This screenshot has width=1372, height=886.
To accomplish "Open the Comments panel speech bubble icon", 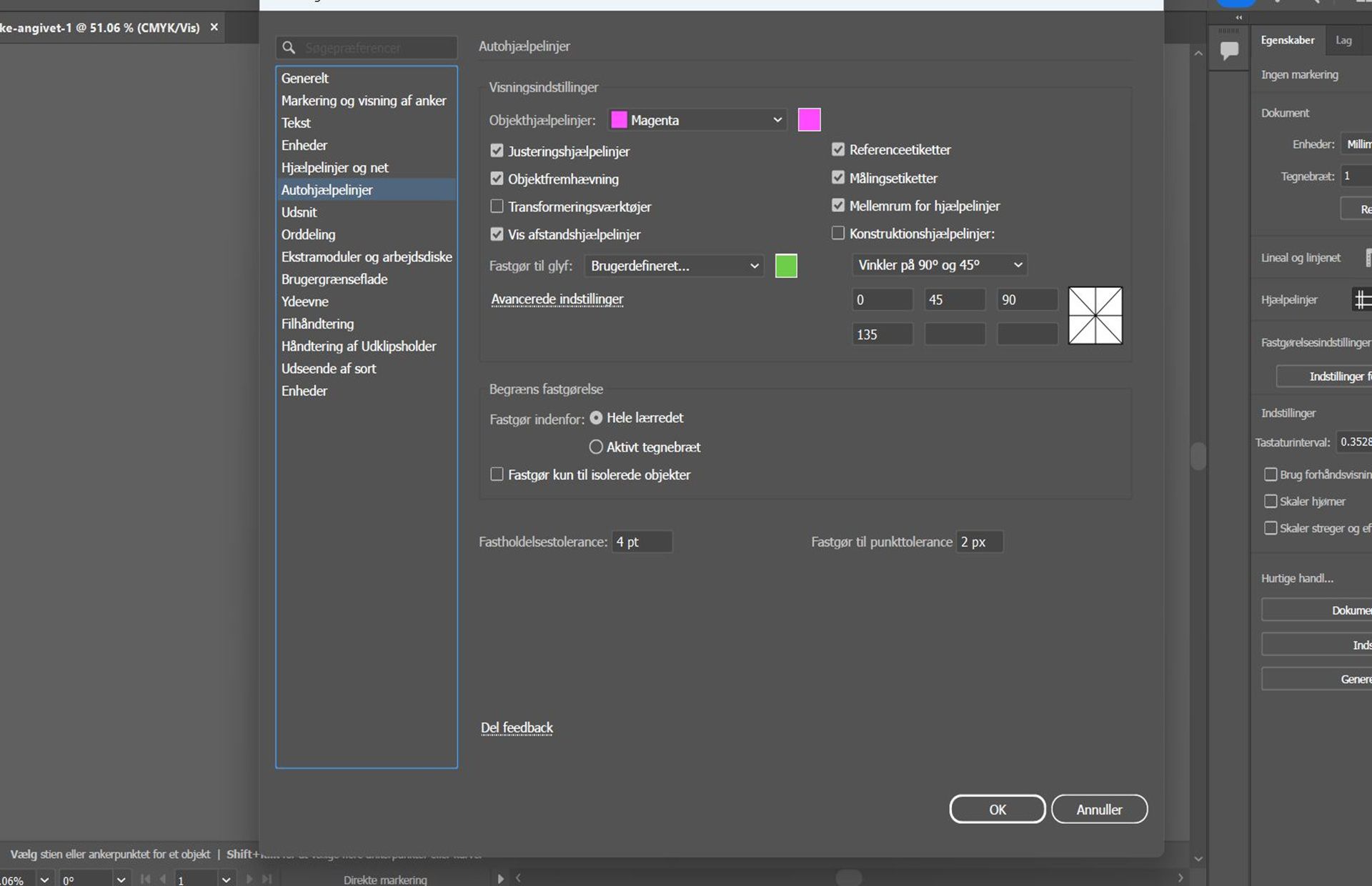I will (x=1229, y=51).
